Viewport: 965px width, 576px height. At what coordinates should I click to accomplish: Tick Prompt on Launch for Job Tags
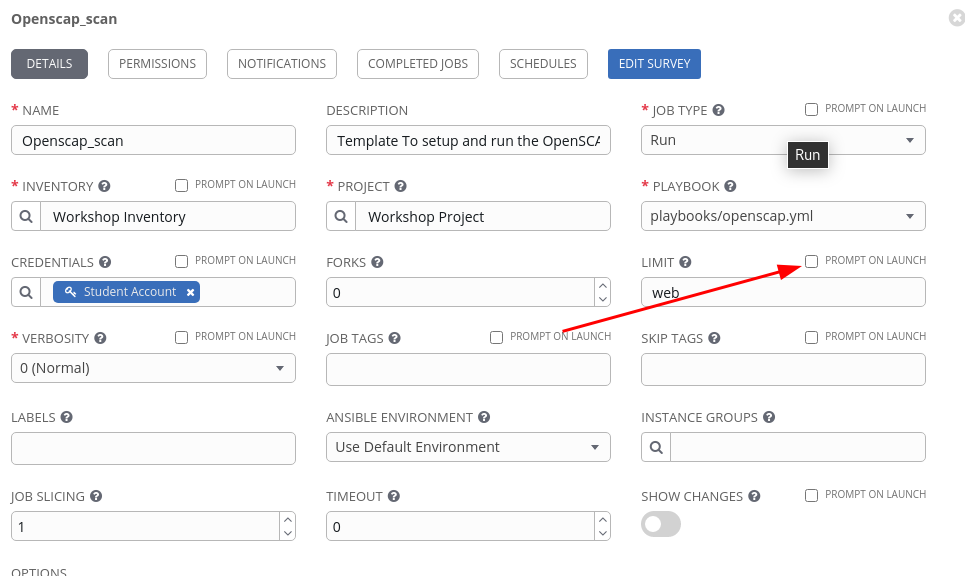[496, 337]
